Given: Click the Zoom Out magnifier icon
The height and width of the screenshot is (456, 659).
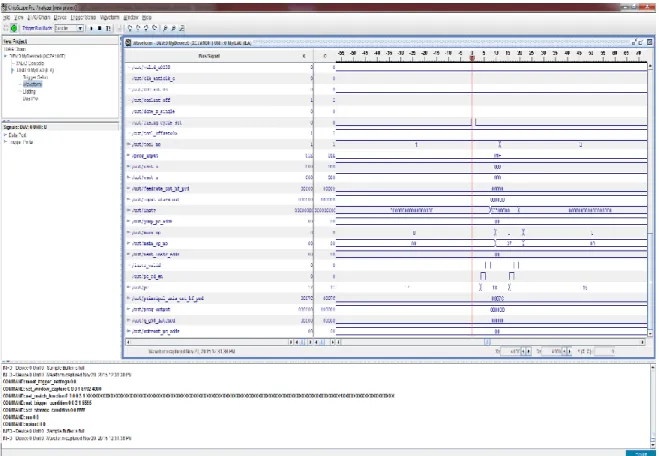Looking at the screenshot, I should pyautogui.click(x=174, y=28).
